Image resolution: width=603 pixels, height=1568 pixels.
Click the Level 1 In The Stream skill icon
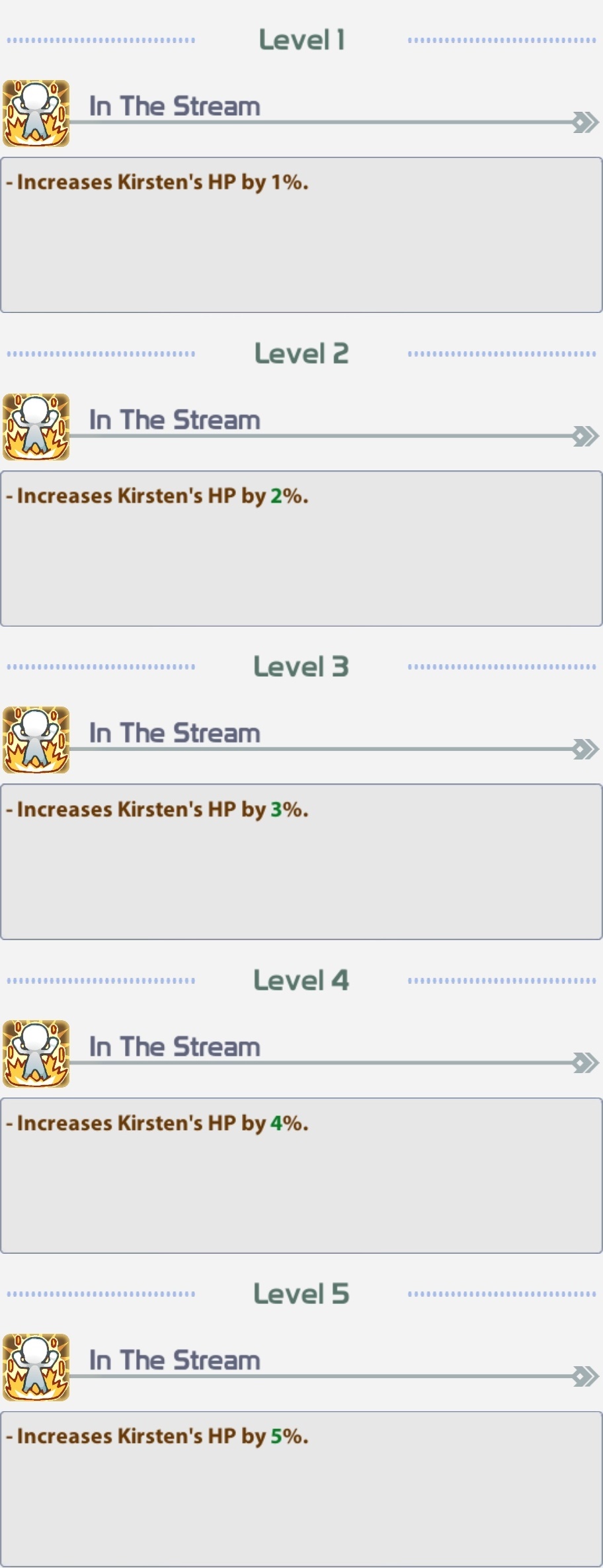(36, 114)
